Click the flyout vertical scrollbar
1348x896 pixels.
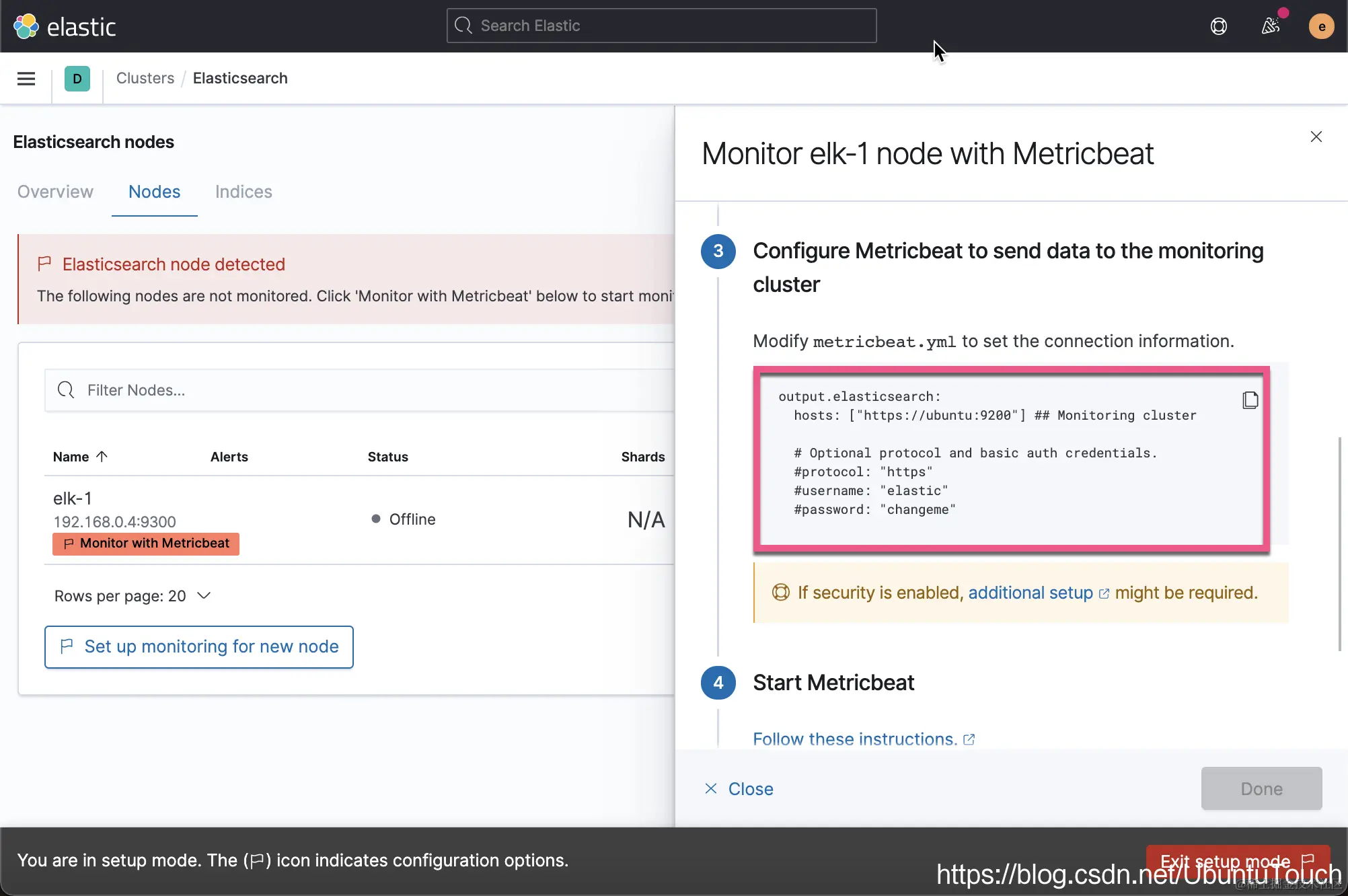pos(1339,544)
